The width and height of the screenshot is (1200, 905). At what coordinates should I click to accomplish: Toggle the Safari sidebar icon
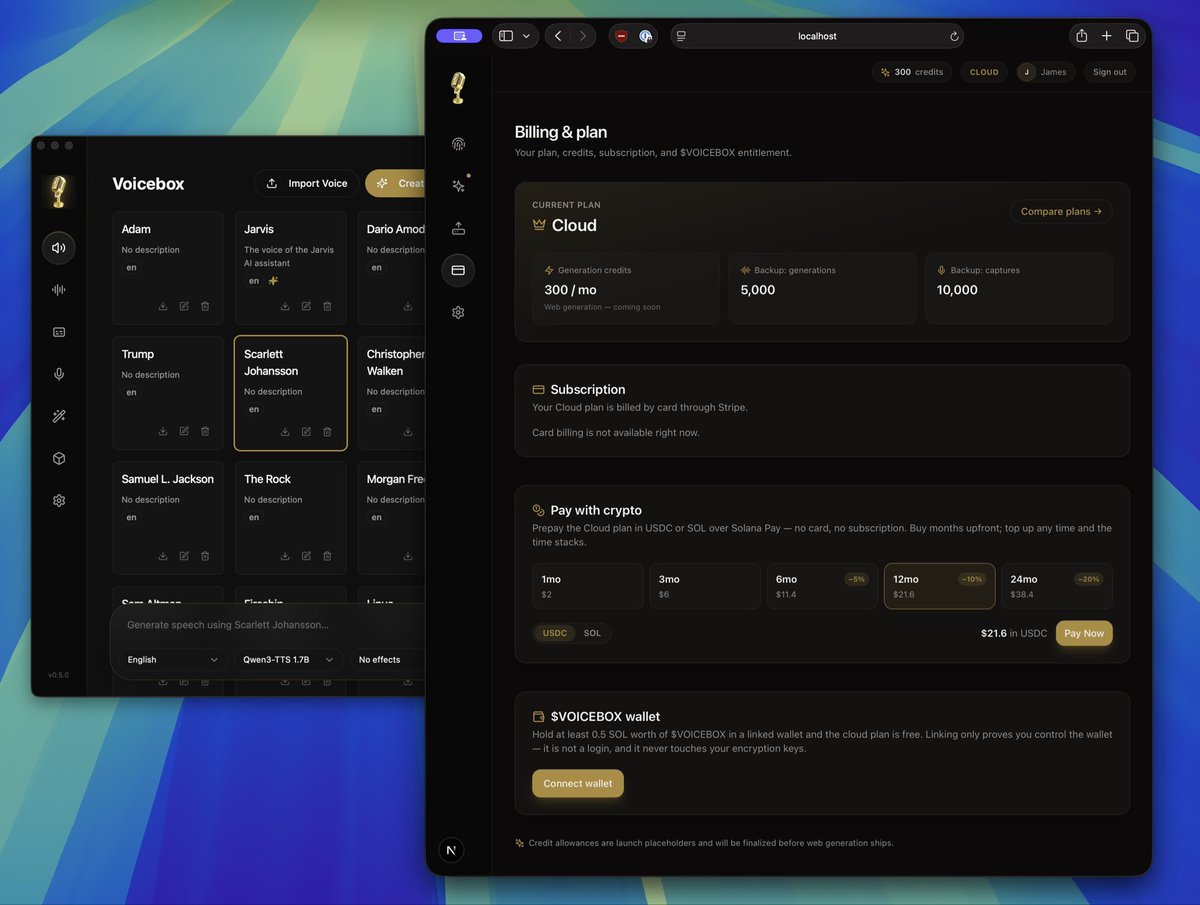[506, 36]
